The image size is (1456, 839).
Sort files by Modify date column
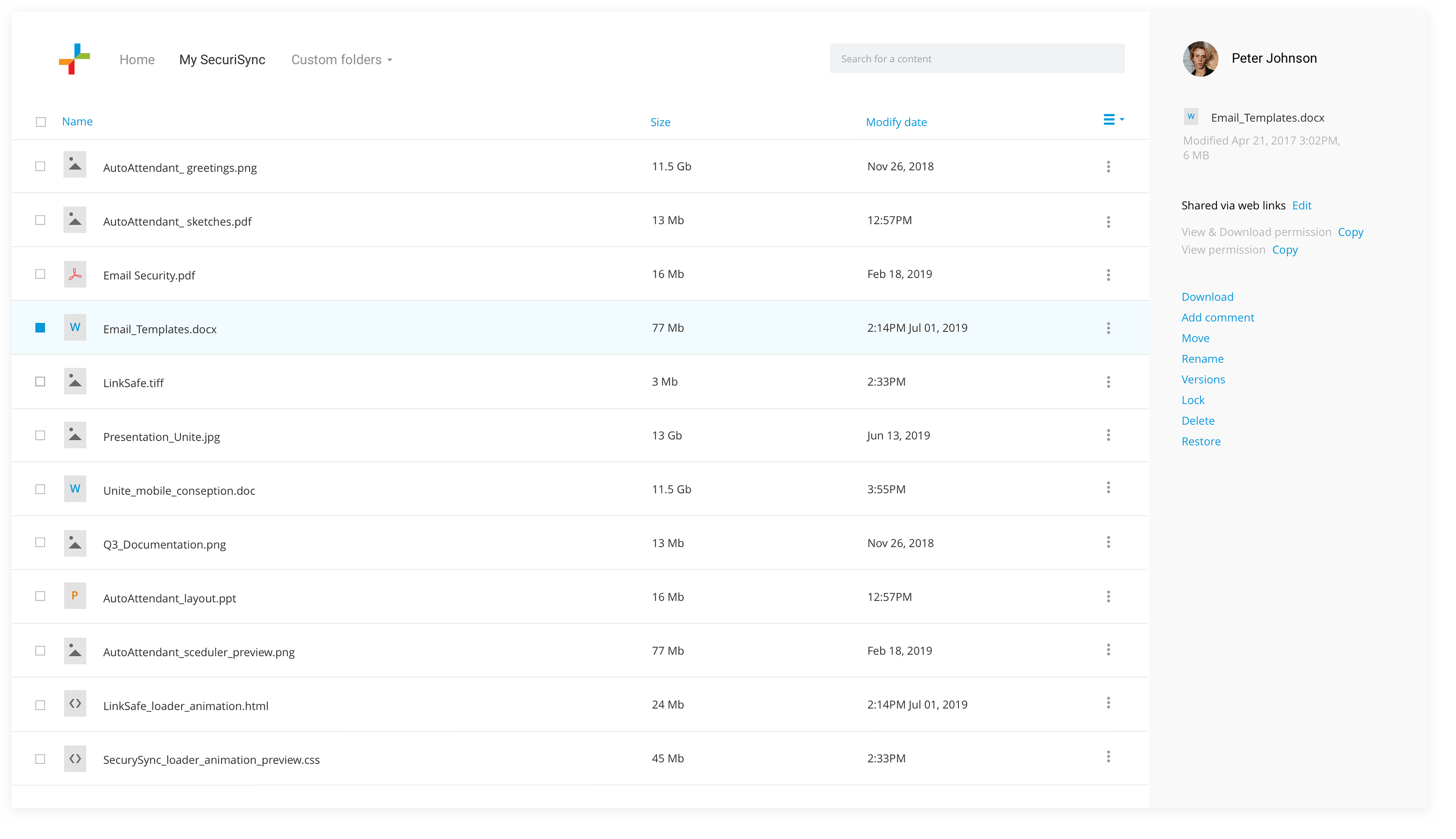(896, 122)
